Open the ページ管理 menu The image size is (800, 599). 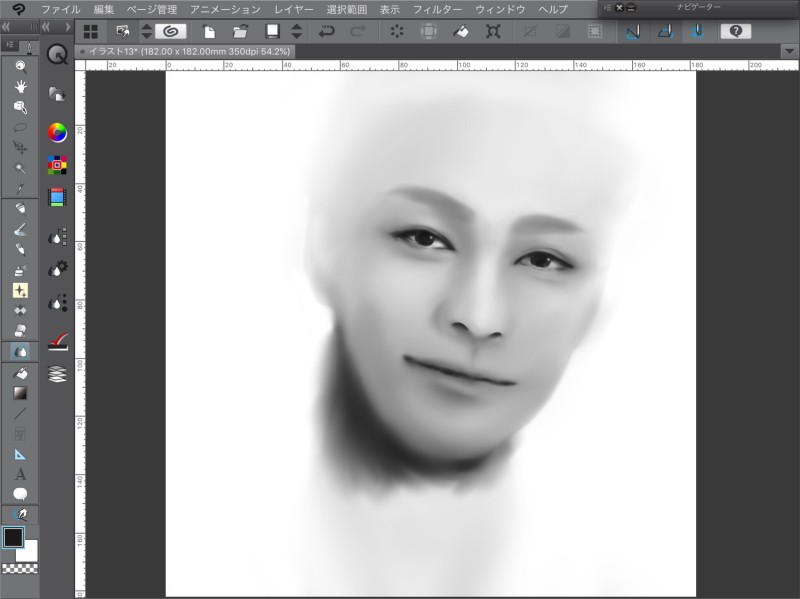click(152, 9)
